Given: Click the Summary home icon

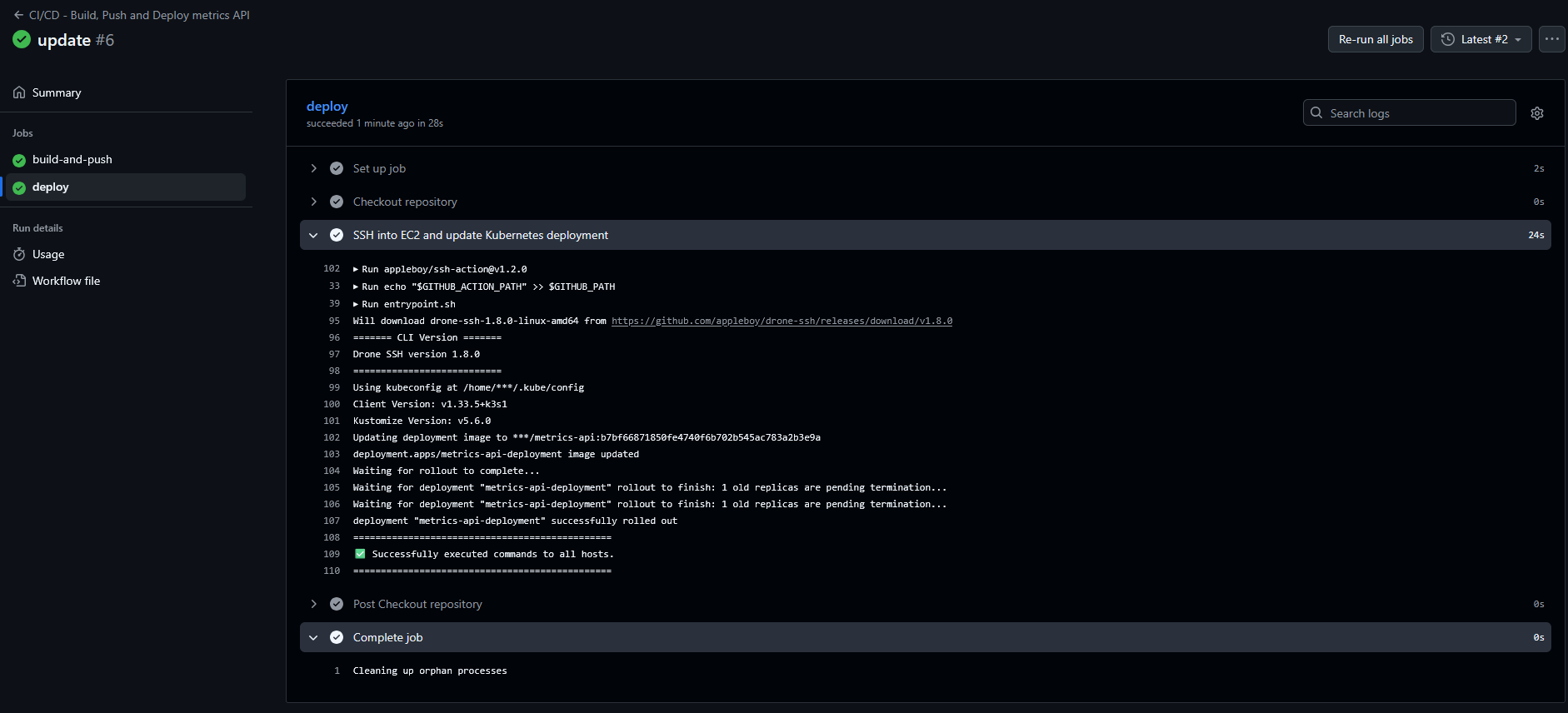Looking at the screenshot, I should 19,92.
